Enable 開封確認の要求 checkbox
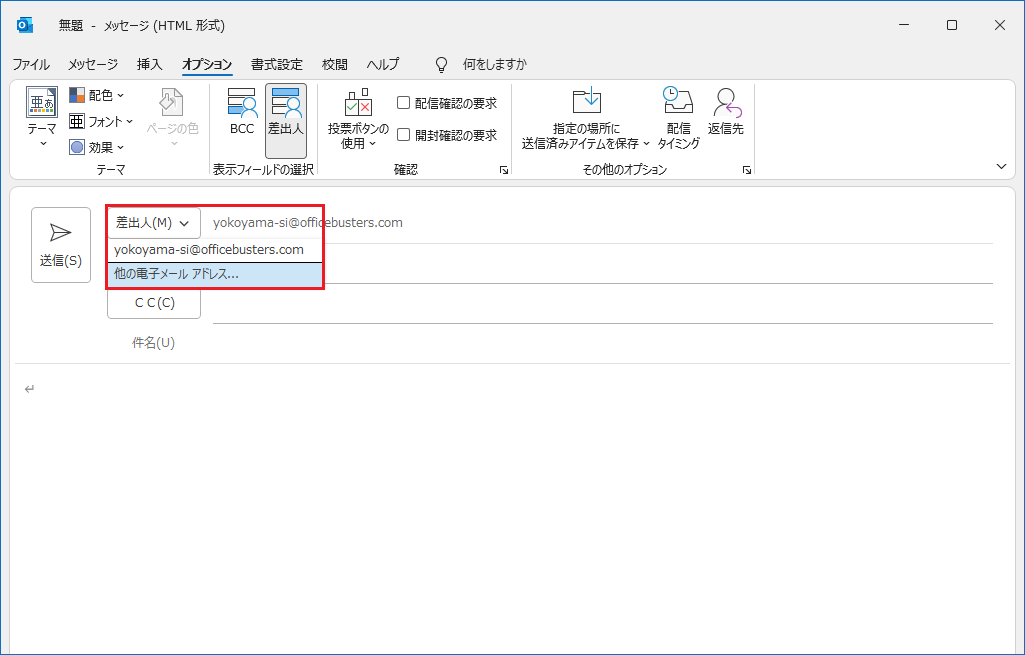The width and height of the screenshot is (1025, 655). point(404,135)
